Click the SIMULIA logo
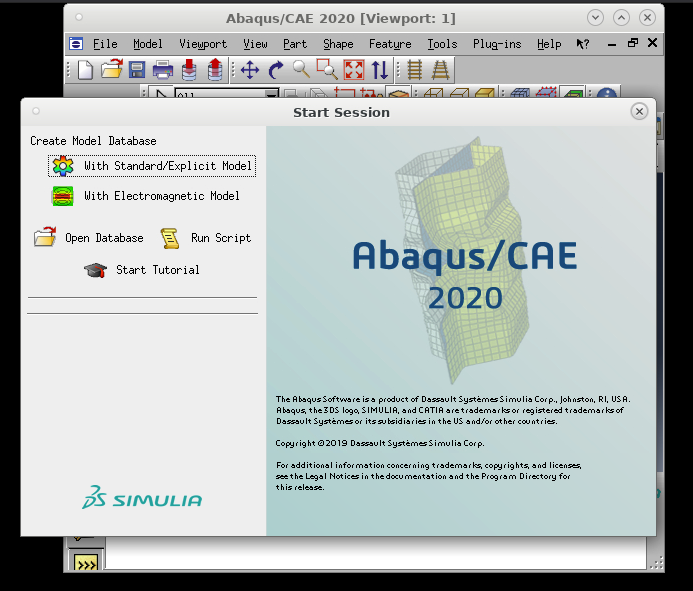693x591 pixels. (142, 498)
